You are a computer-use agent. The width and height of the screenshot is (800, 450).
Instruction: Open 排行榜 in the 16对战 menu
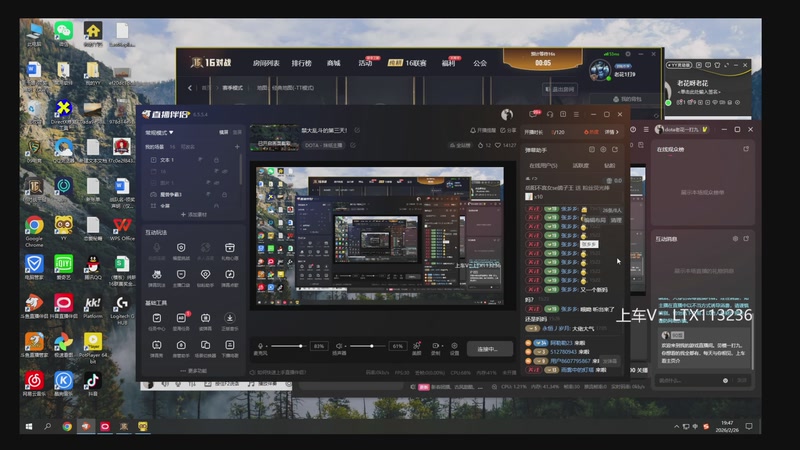tap(302, 63)
